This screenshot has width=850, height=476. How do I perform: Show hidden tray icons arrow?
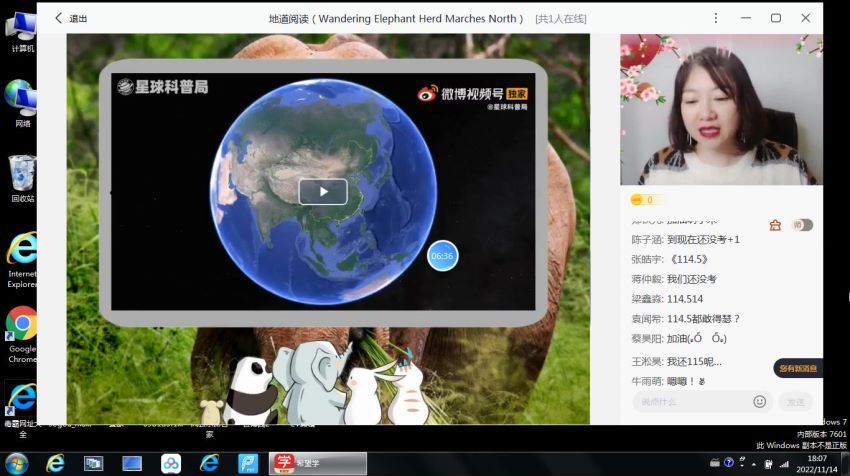tap(754, 464)
